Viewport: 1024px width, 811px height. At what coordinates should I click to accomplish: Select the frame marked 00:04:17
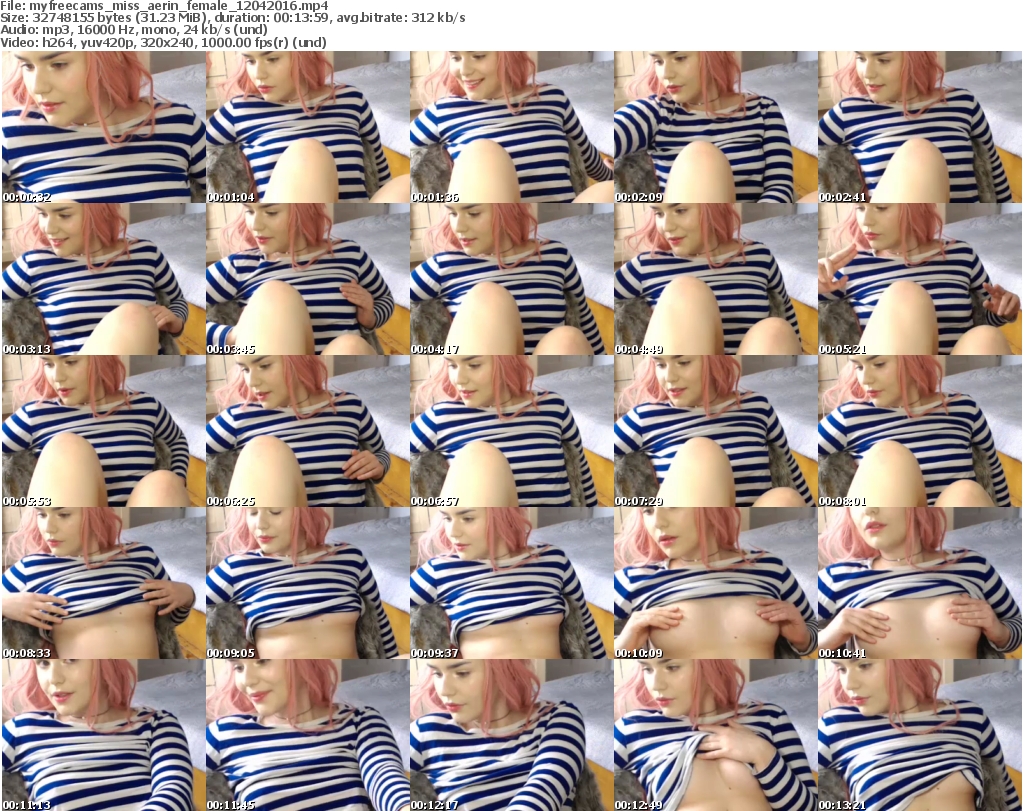[x=511, y=280]
